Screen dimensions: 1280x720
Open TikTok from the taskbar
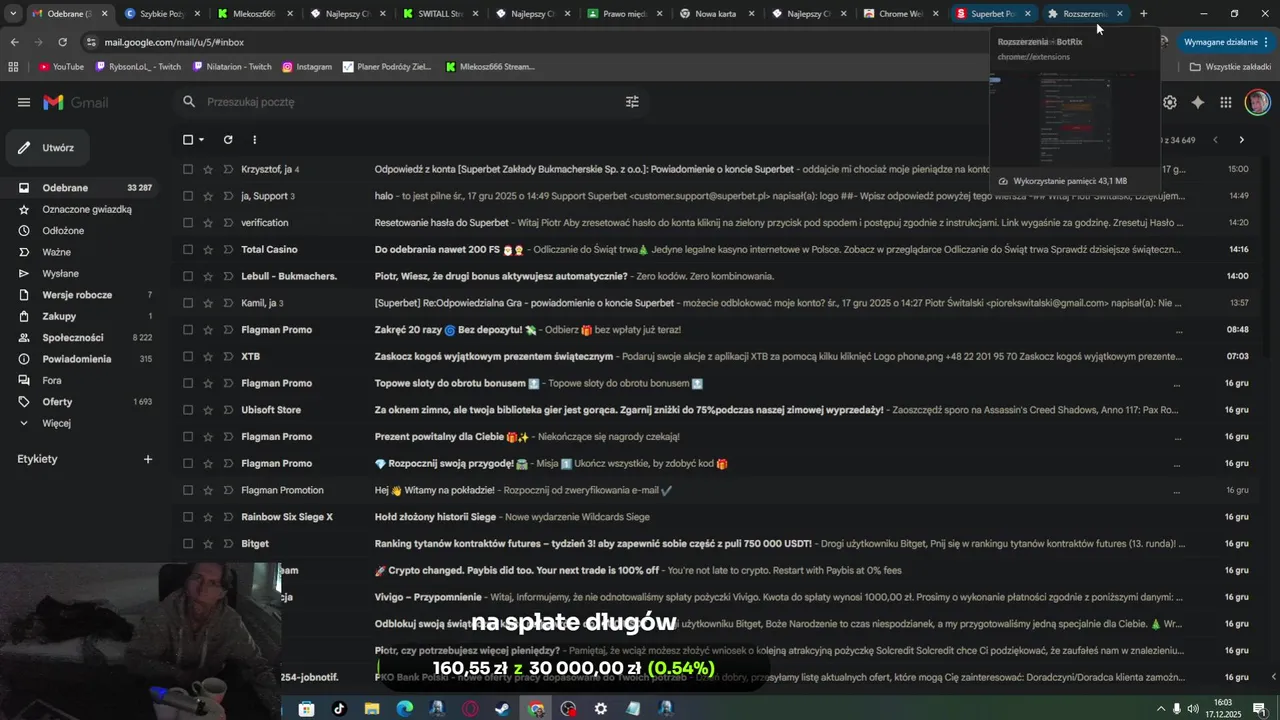[339, 709]
